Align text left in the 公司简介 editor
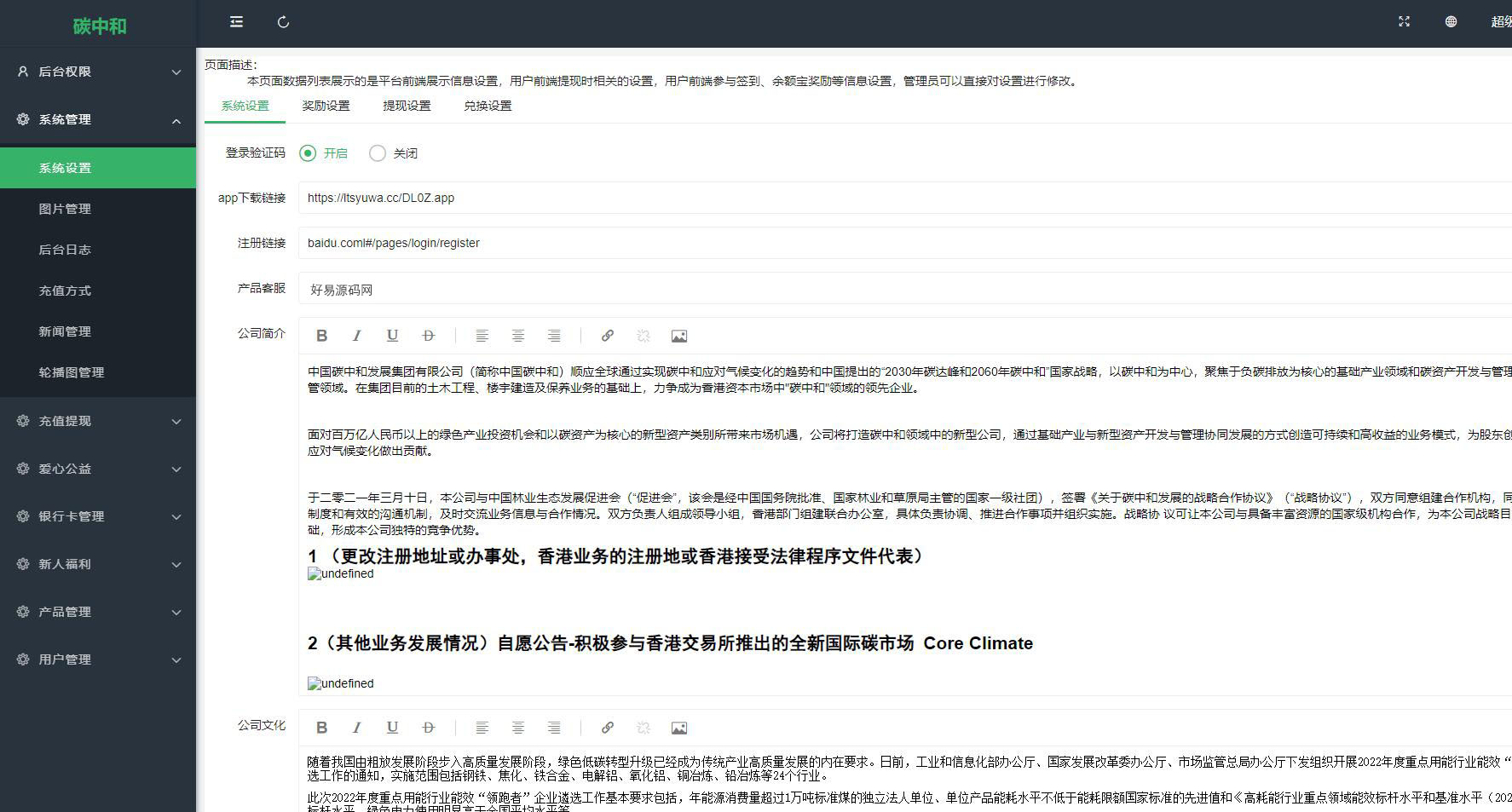Viewport: 1512px width, 812px height. (x=482, y=336)
